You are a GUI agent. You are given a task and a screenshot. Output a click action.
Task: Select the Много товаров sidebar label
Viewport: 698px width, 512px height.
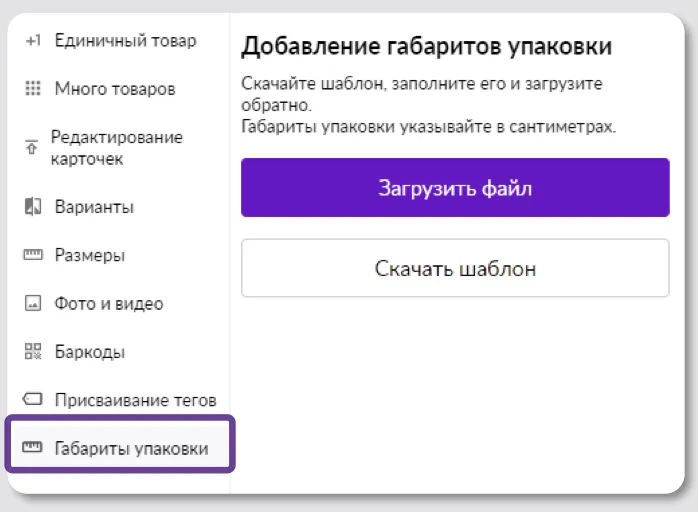pos(114,89)
